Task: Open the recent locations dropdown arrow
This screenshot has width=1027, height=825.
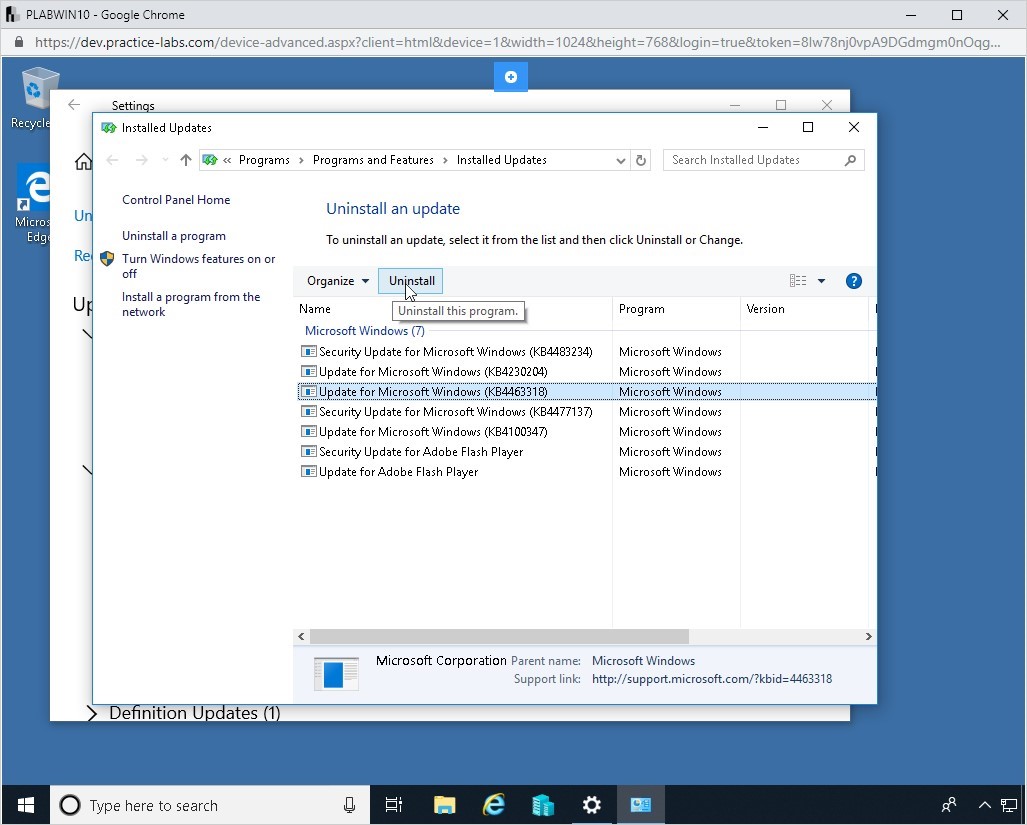Action: (165, 160)
